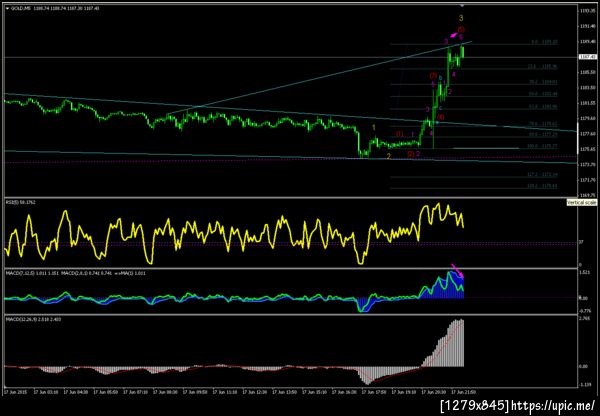Click the magenta arrow near the price top
The width and height of the screenshot is (600, 416).
click(454, 35)
